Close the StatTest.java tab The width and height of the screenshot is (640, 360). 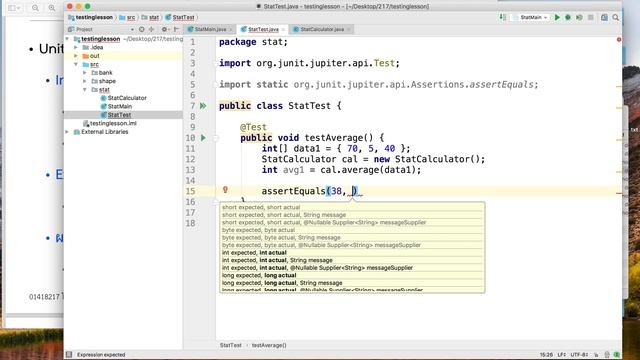(x=283, y=29)
